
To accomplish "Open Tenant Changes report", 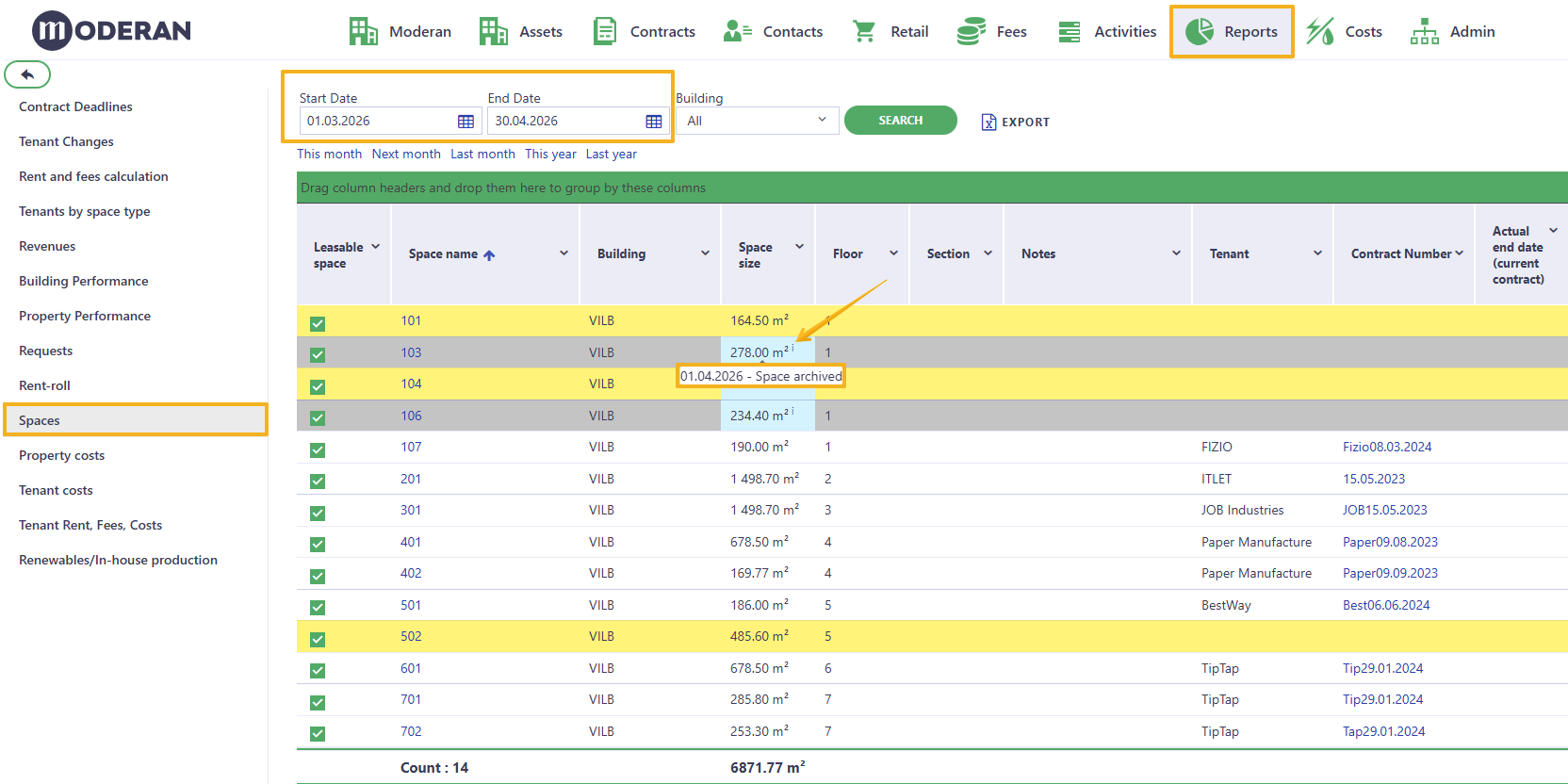I will coord(66,141).
